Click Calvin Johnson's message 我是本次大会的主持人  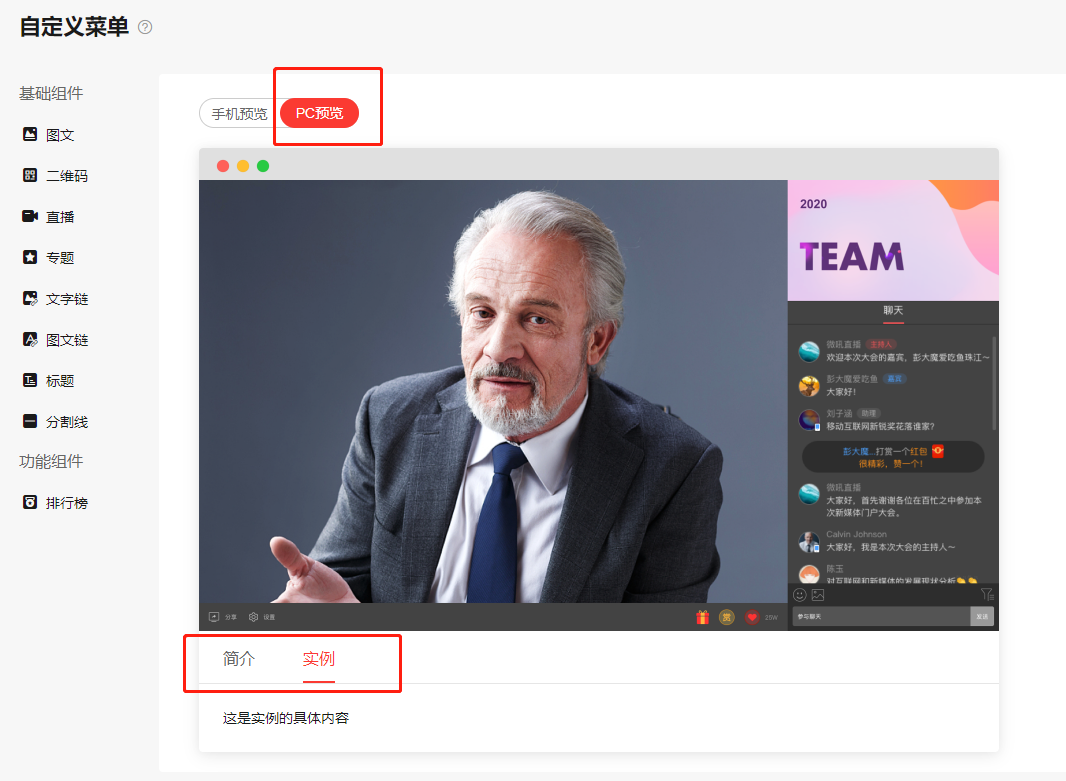891,546
